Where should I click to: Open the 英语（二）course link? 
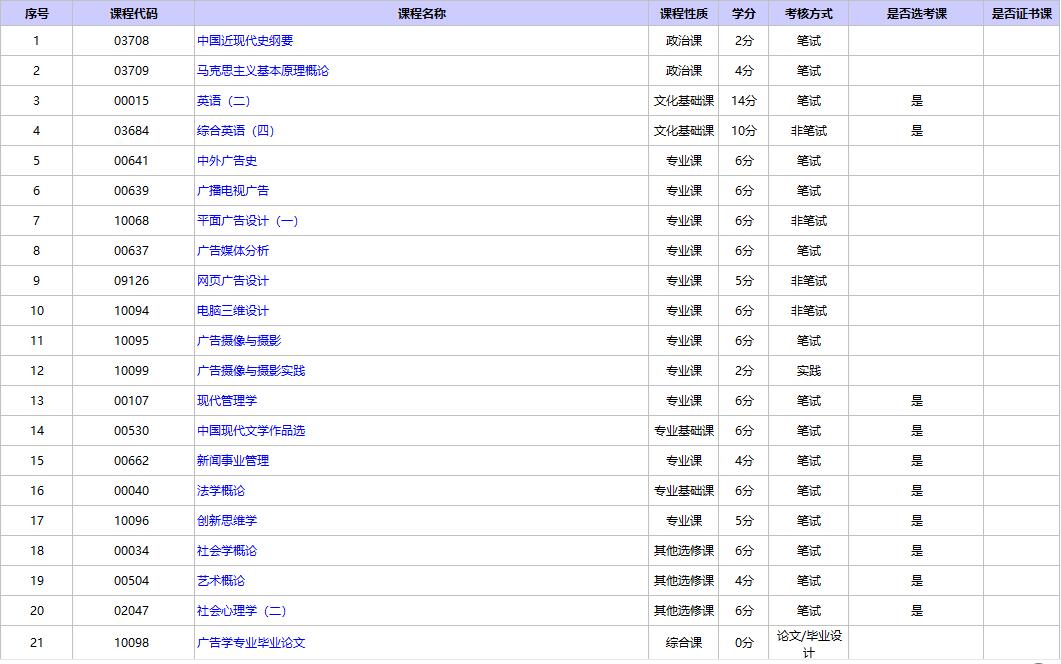click(x=224, y=101)
